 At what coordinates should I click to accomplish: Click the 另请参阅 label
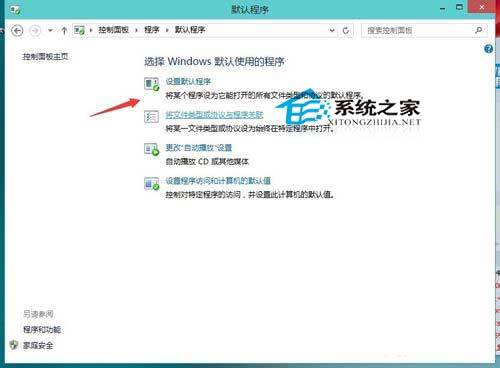pos(38,314)
